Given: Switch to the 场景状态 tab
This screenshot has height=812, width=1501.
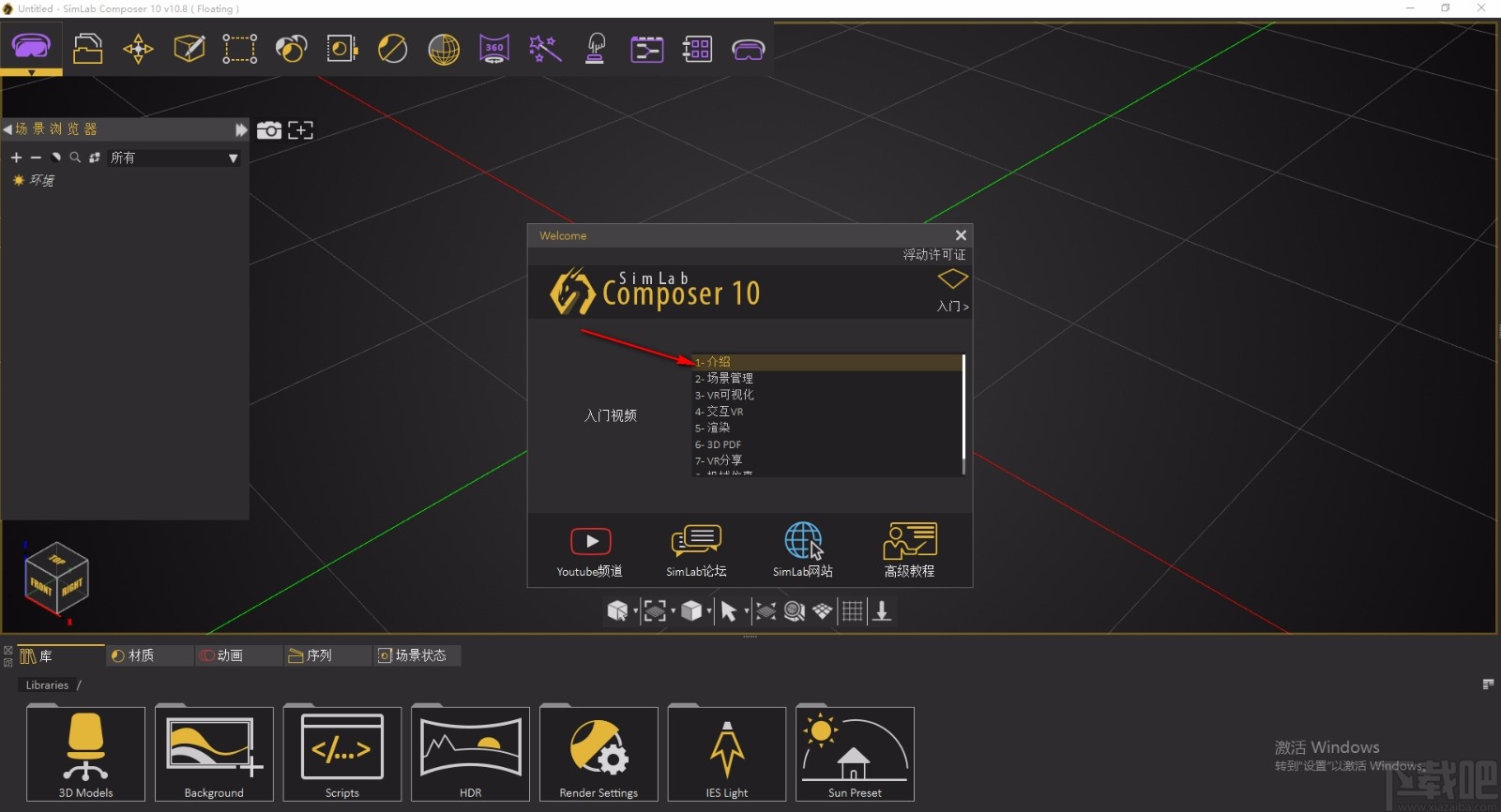Looking at the screenshot, I should [x=417, y=655].
